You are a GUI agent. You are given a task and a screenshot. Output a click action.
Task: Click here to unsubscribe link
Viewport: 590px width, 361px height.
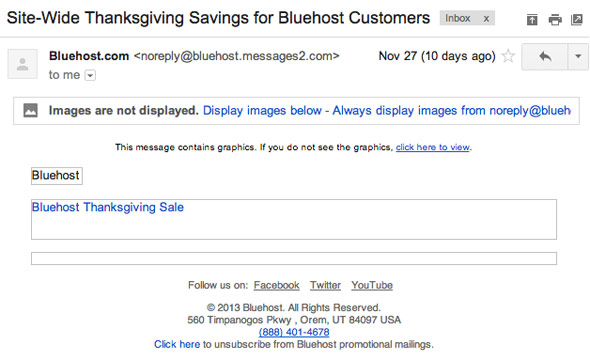tap(177, 344)
